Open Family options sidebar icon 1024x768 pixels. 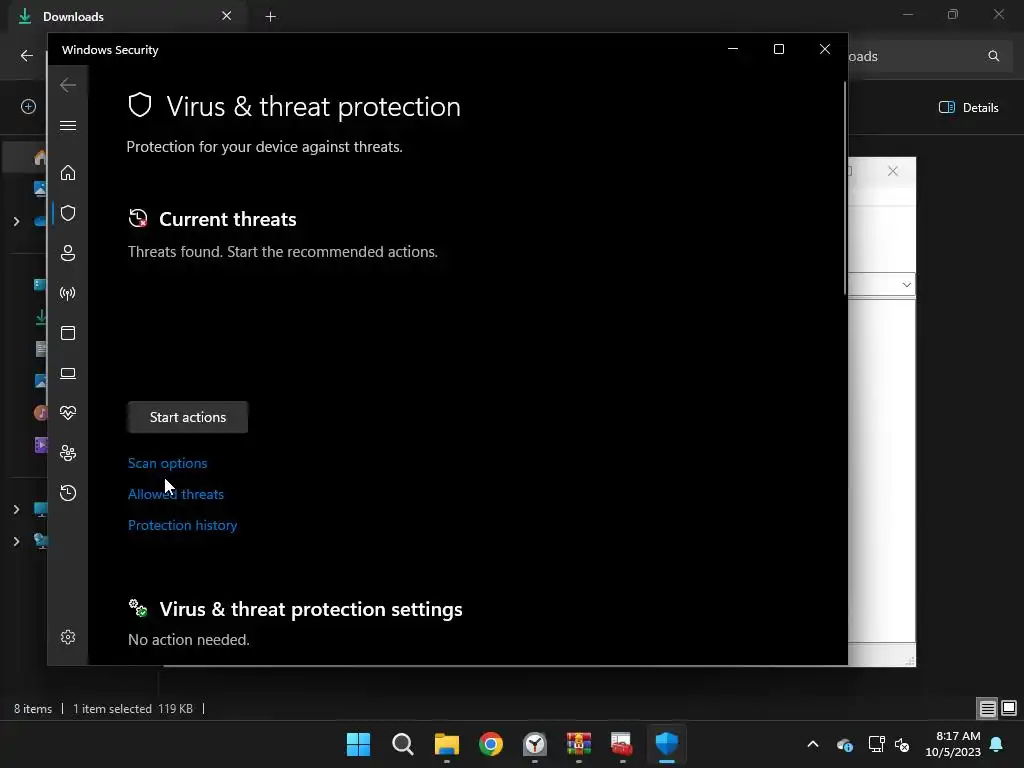(68, 453)
